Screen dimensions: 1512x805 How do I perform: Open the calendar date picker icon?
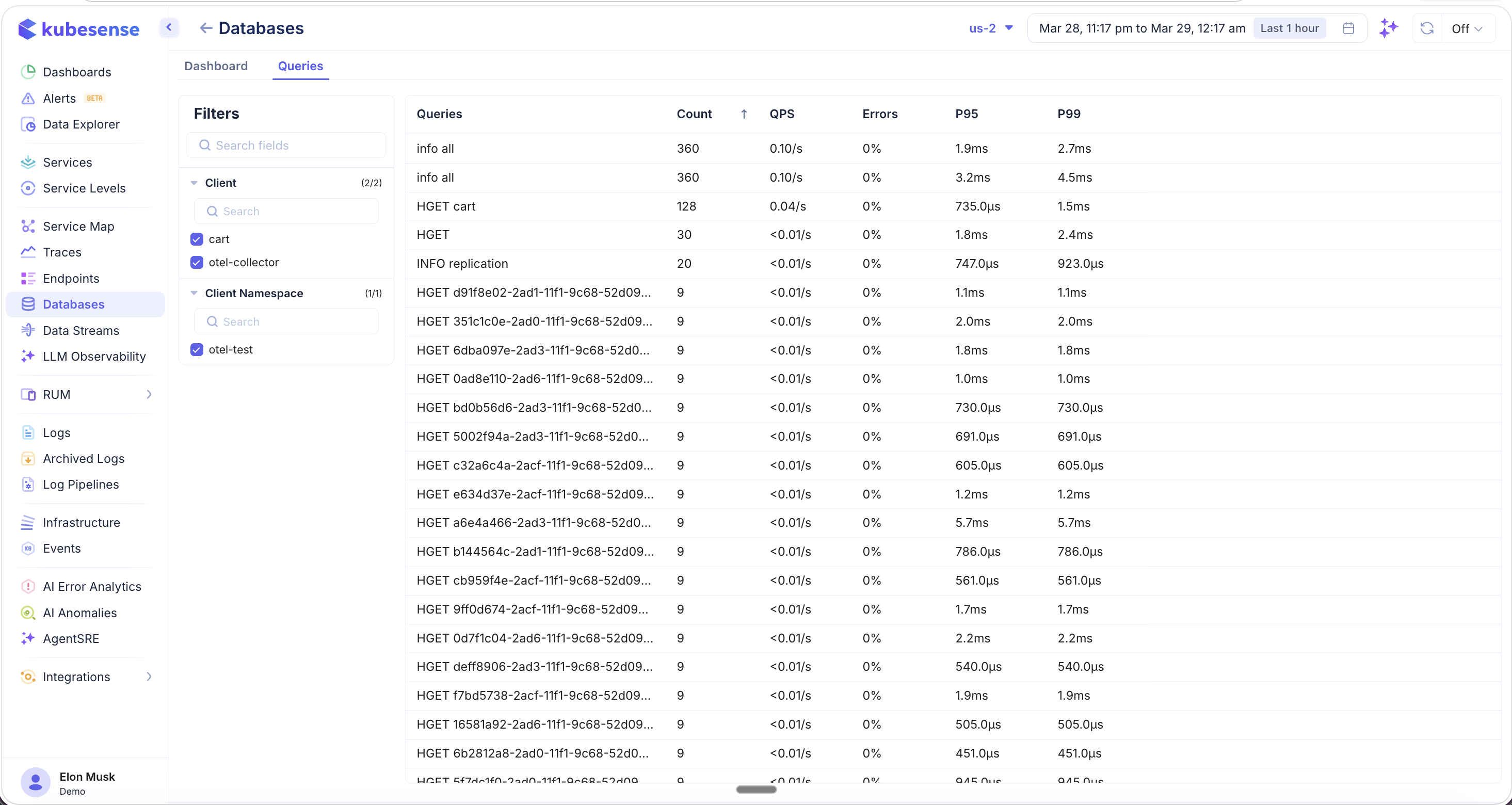pyautogui.click(x=1348, y=27)
